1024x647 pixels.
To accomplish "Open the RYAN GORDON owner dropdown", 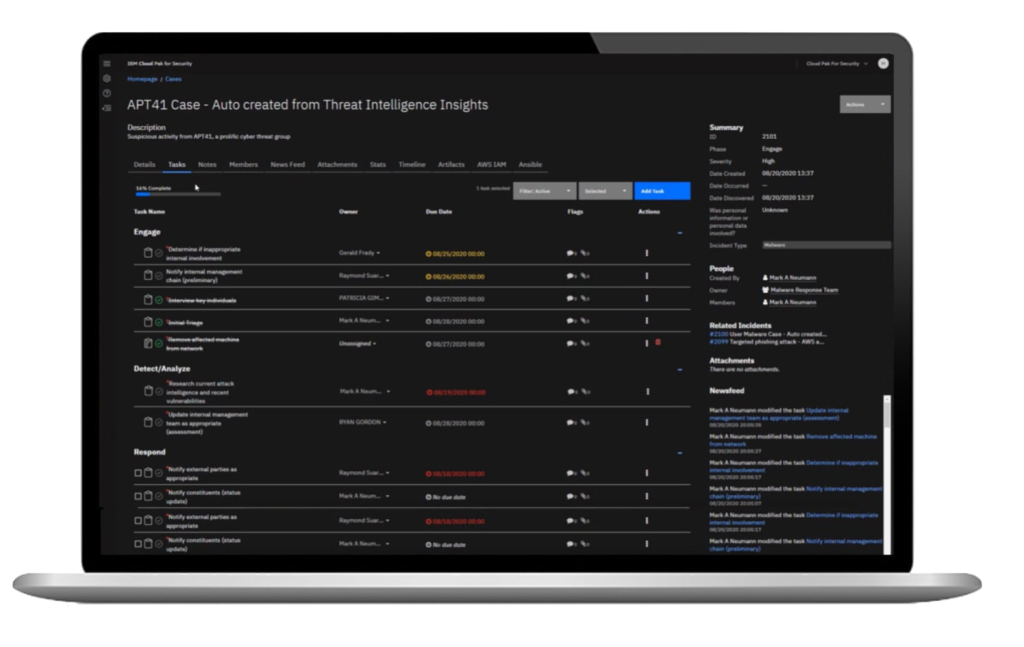I will [362, 422].
